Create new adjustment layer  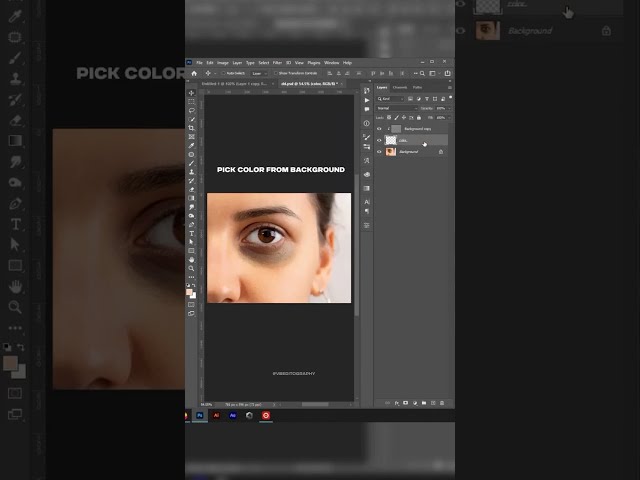[x=415, y=403]
